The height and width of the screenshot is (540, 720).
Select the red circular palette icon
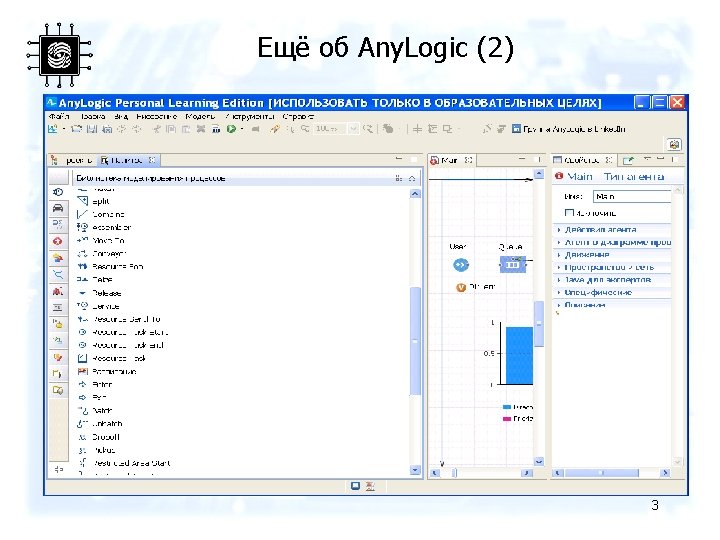(58, 241)
